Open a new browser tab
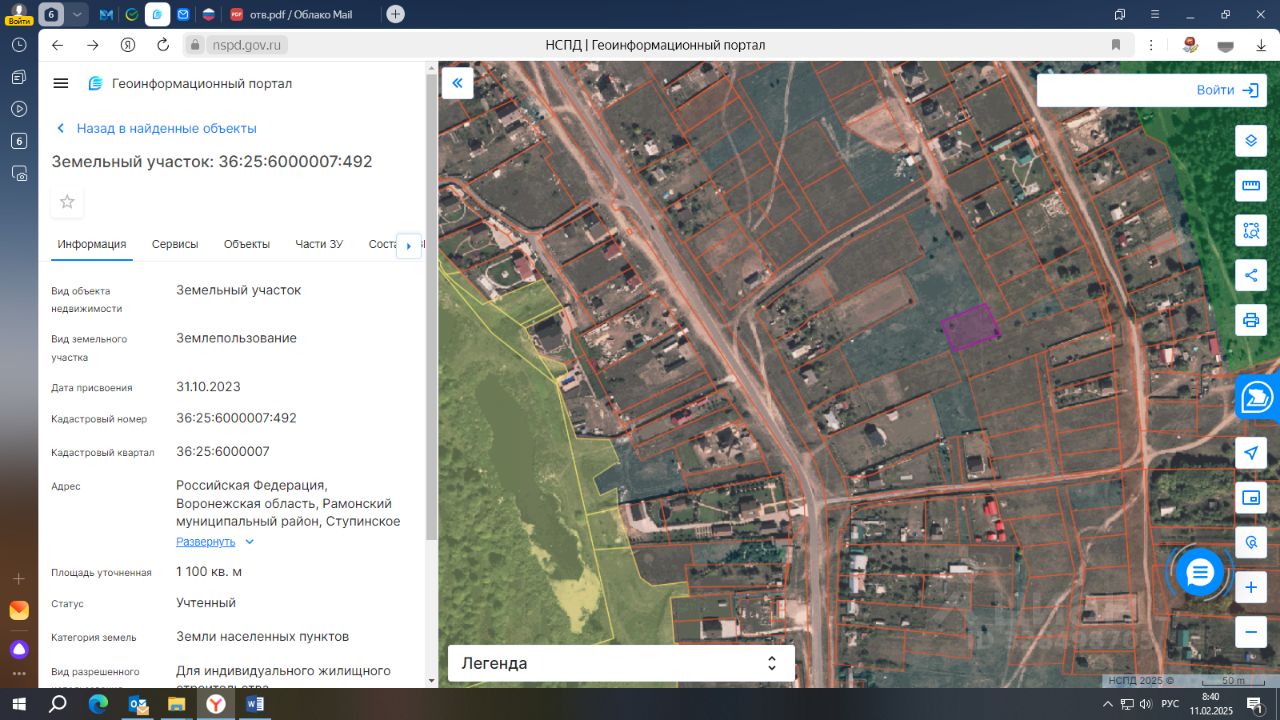This screenshot has height=720, width=1280. (x=396, y=14)
